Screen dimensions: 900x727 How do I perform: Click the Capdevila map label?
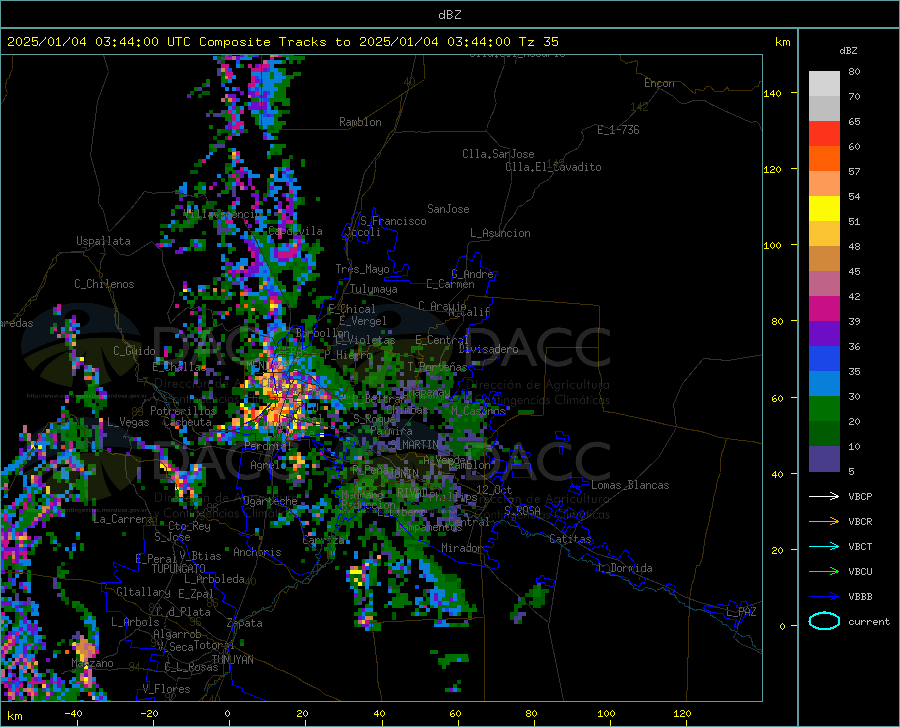[x=295, y=231]
